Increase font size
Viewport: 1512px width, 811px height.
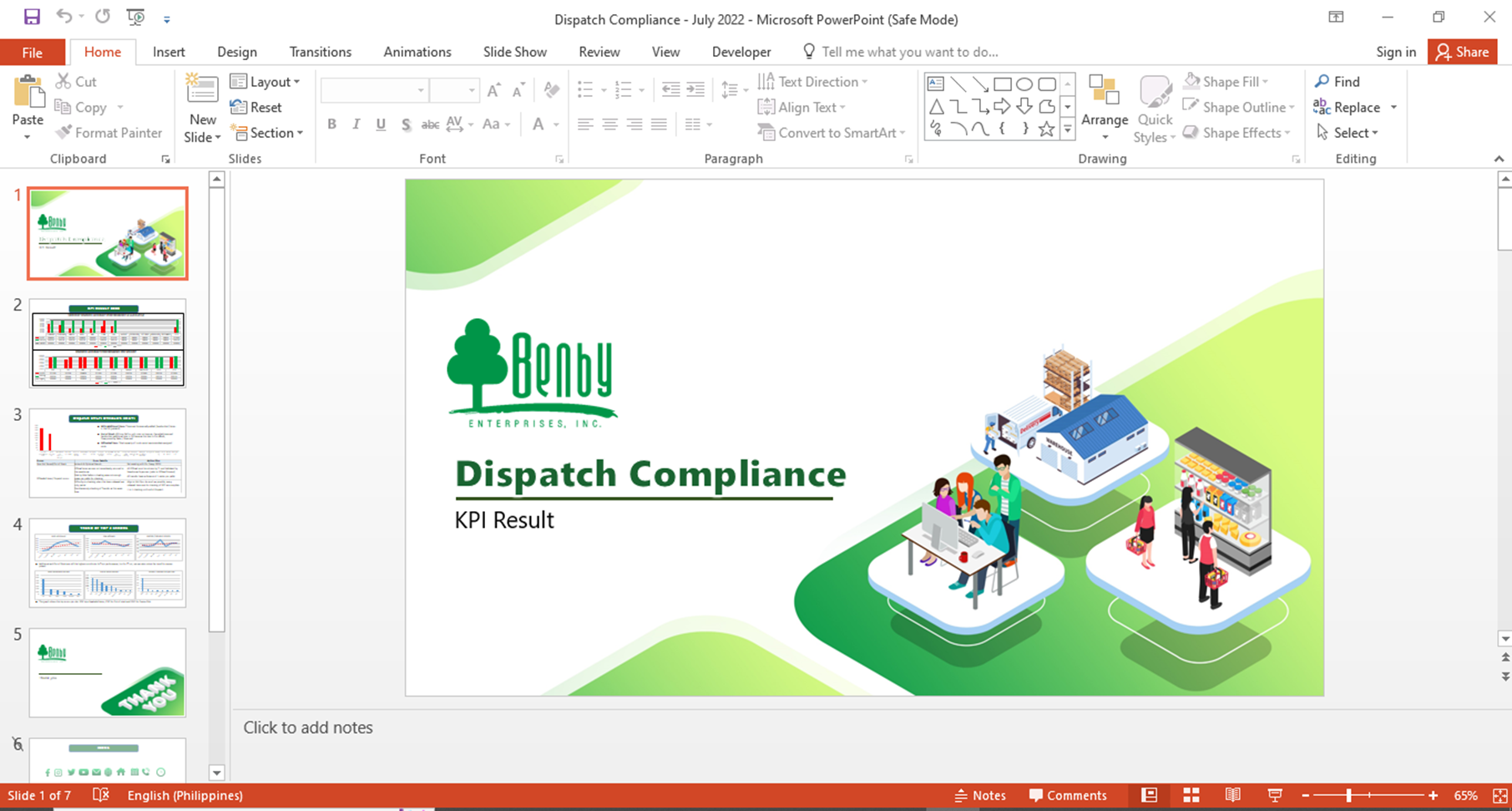point(494,90)
